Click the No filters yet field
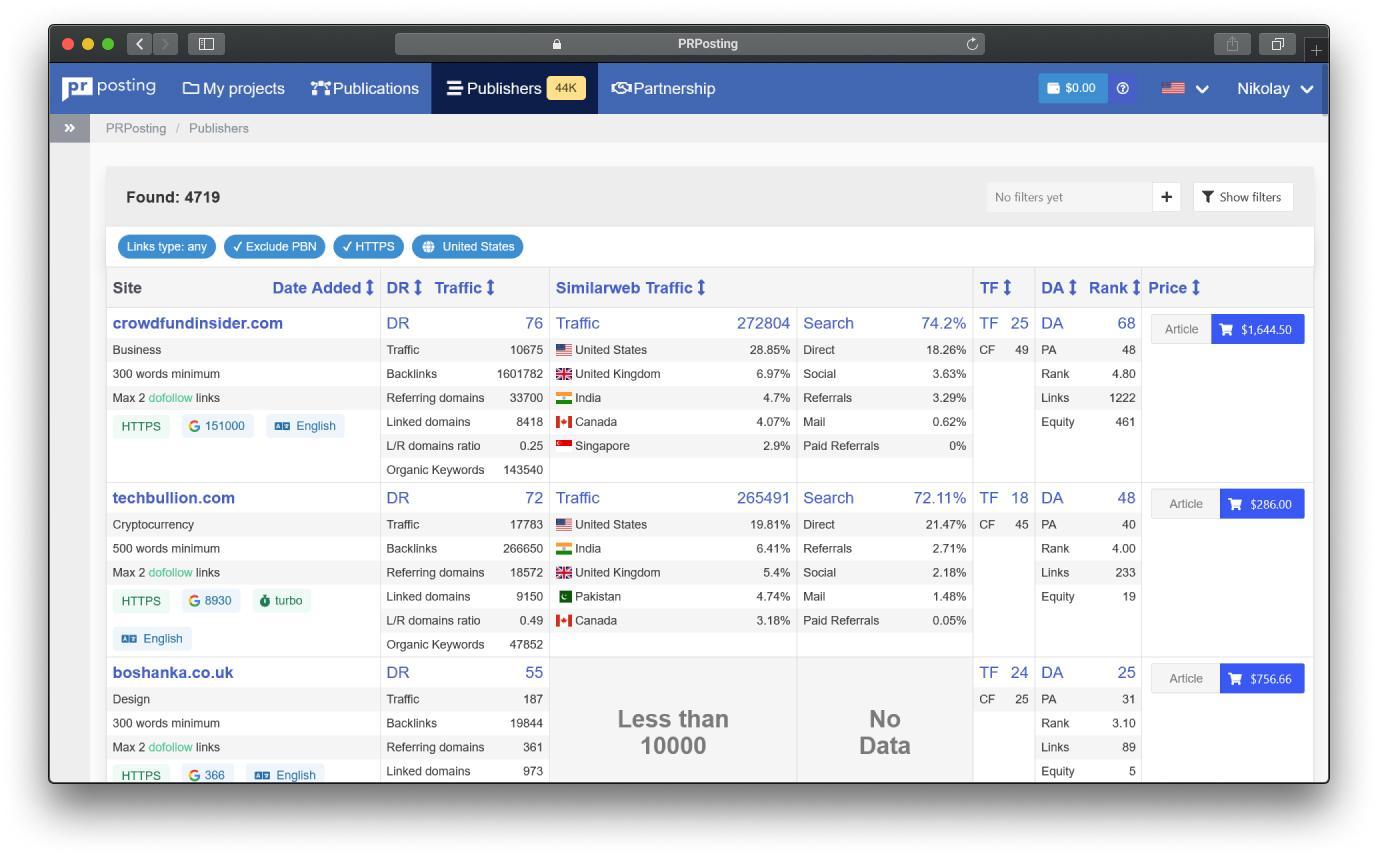This screenshot has height=856, width=1378. coord(1069,197)
